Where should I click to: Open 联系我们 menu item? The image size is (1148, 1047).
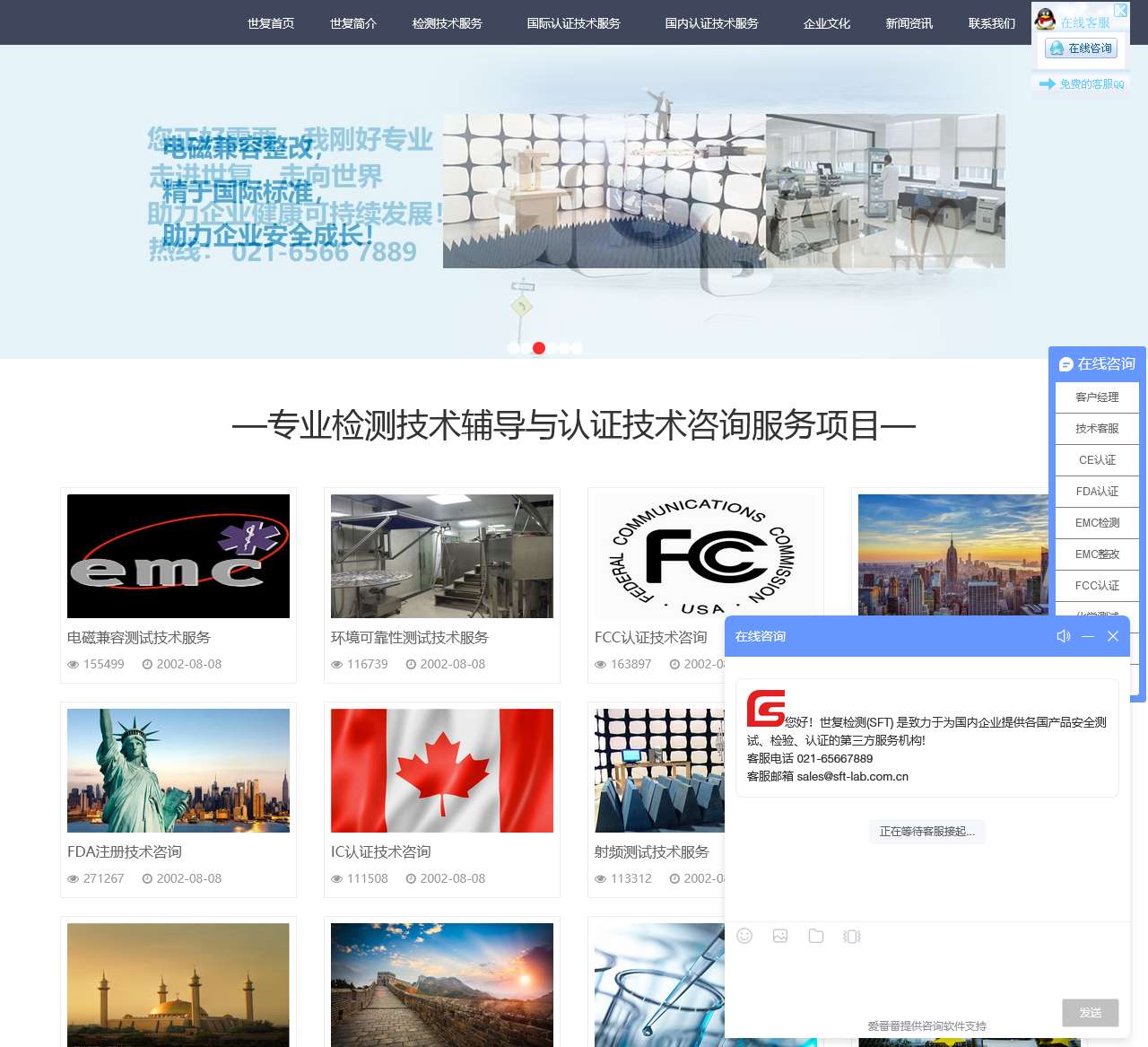[x=992, y=23]
